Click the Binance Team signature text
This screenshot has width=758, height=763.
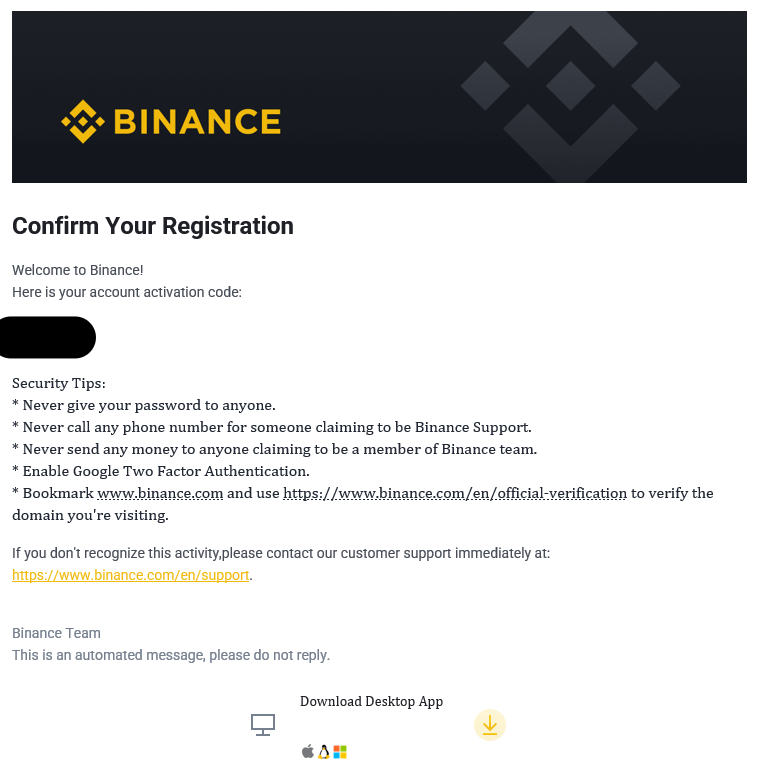pos(56,633)
